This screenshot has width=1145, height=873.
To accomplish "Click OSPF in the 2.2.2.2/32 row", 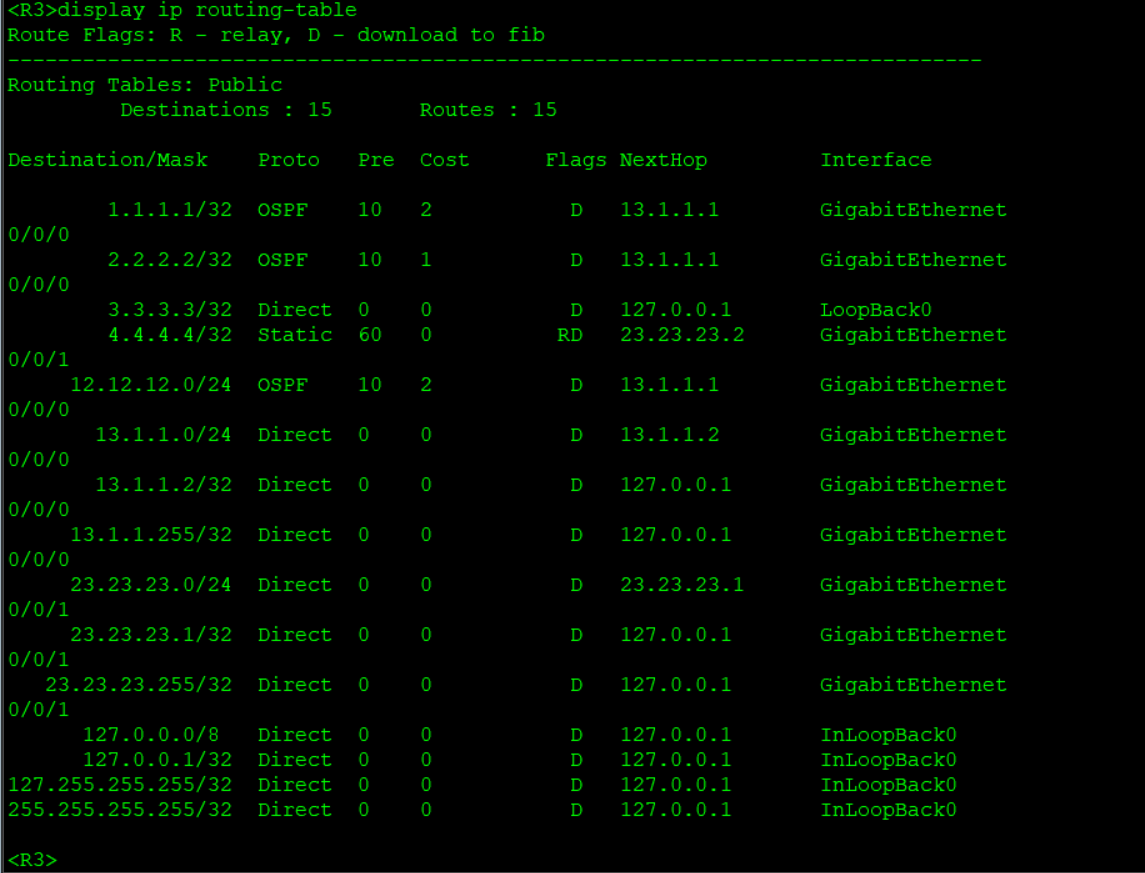I will coord(283,260).
